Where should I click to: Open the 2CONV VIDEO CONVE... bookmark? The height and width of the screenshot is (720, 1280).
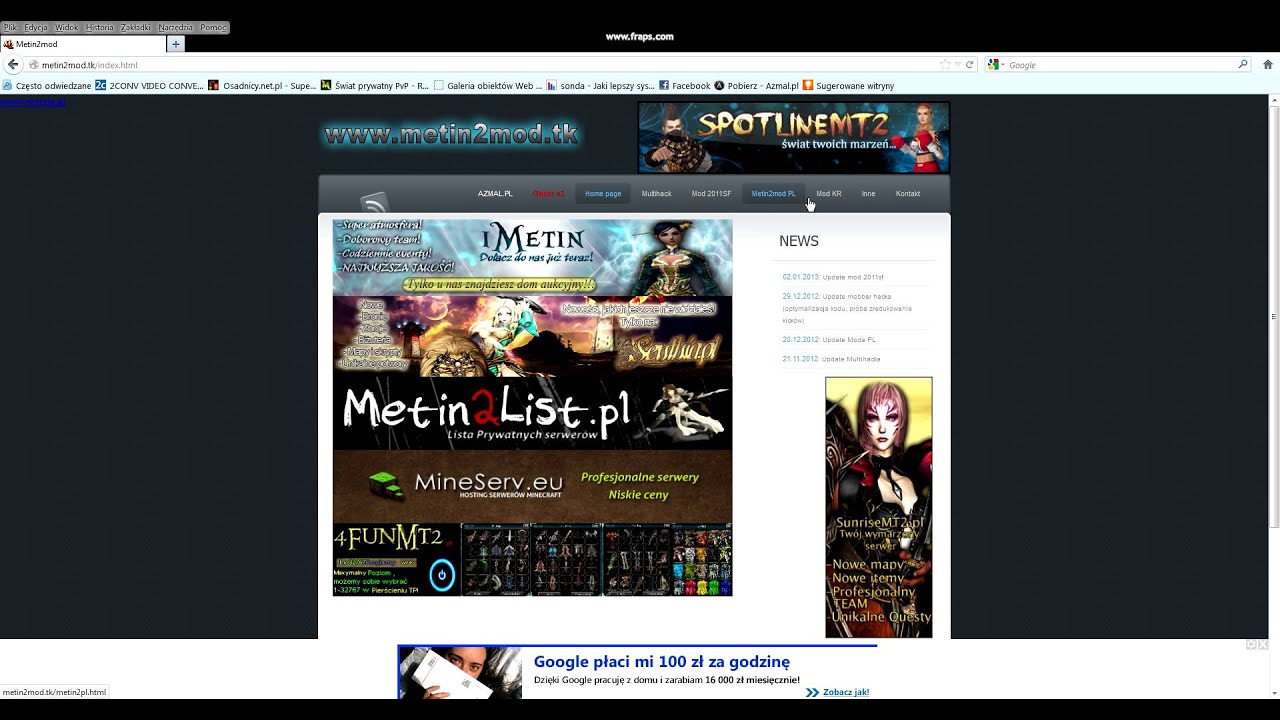tap(150, 86)
